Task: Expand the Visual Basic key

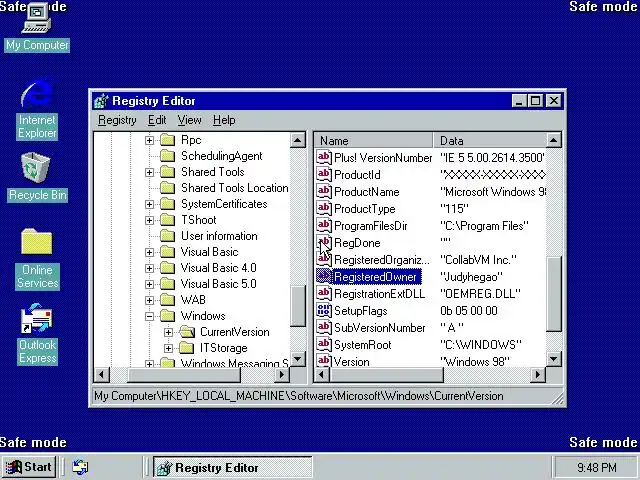Action: point(149,252)
